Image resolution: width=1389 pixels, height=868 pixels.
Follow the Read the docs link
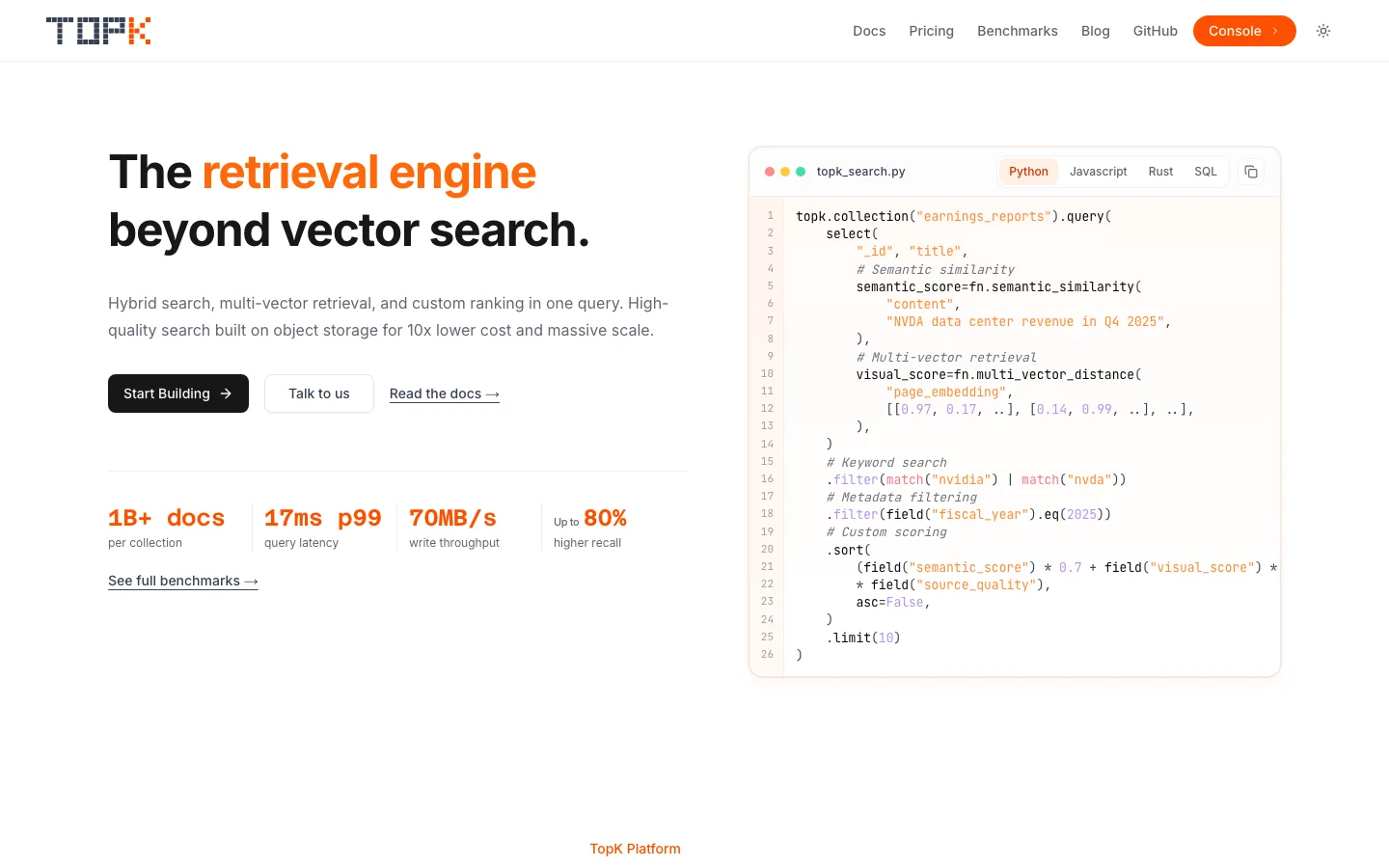pos(445,393)
